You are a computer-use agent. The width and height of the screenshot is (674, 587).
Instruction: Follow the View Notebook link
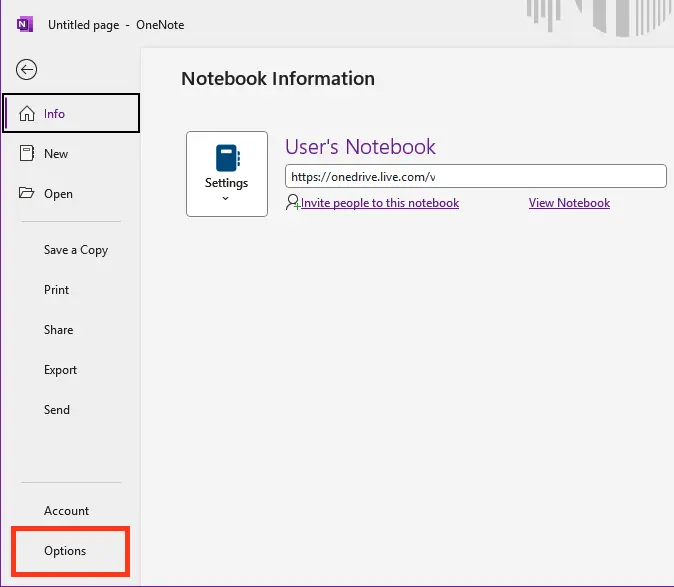pos(569,203)
